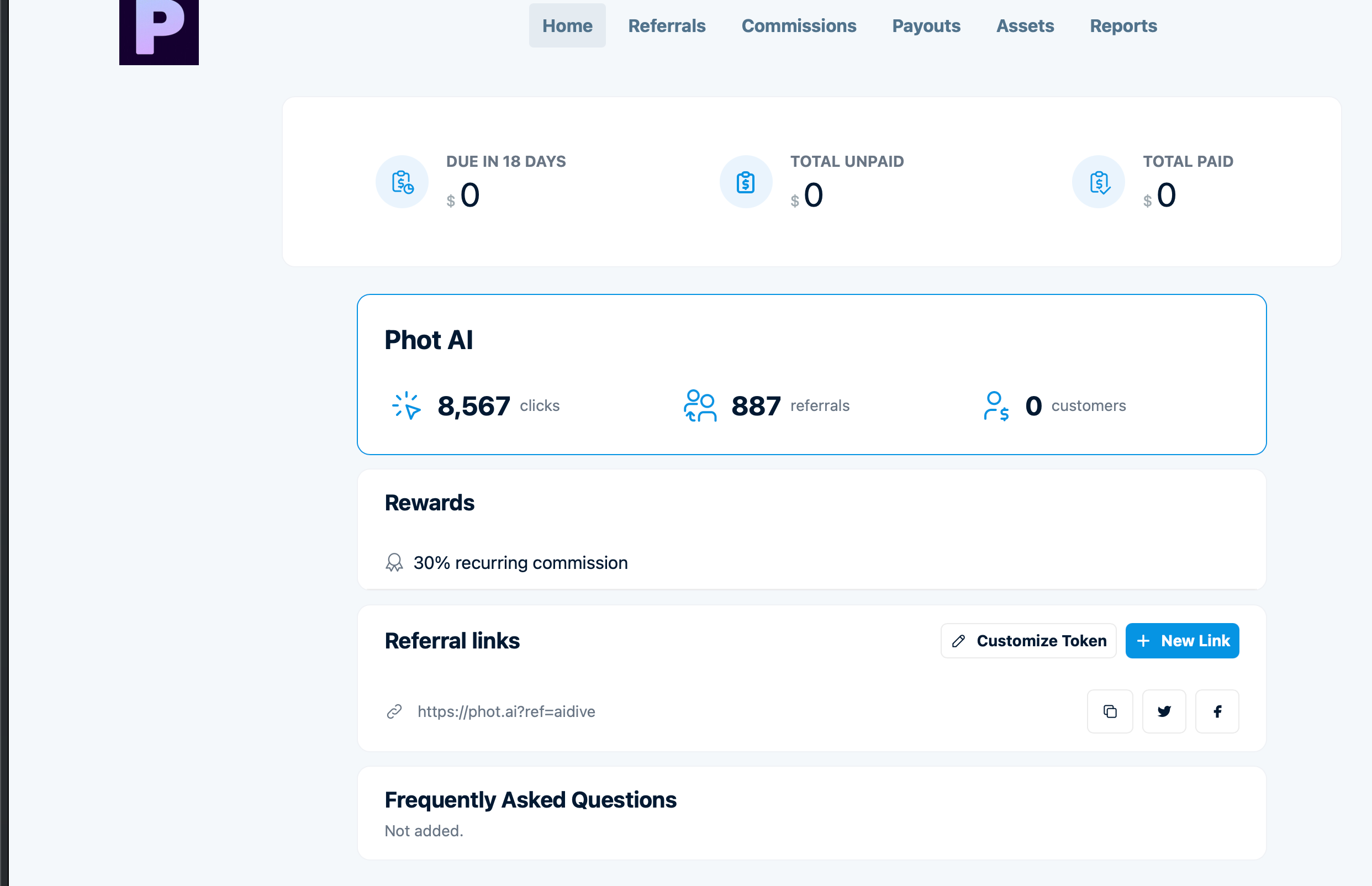Click the Not added. text
Screen dimensions: 1372x886
coord(424,831)
